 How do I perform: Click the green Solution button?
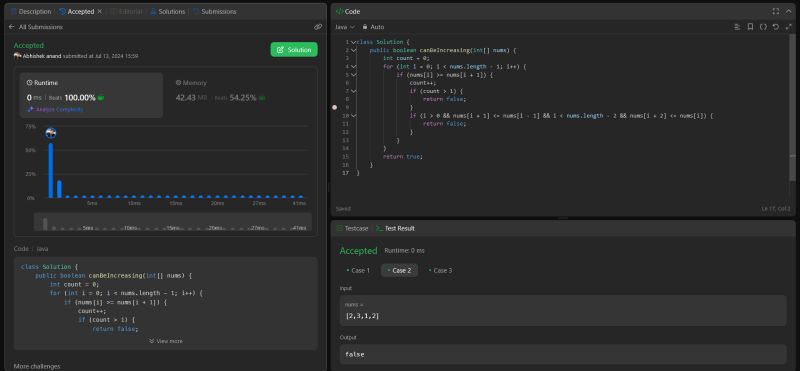(x=294, y=50)
